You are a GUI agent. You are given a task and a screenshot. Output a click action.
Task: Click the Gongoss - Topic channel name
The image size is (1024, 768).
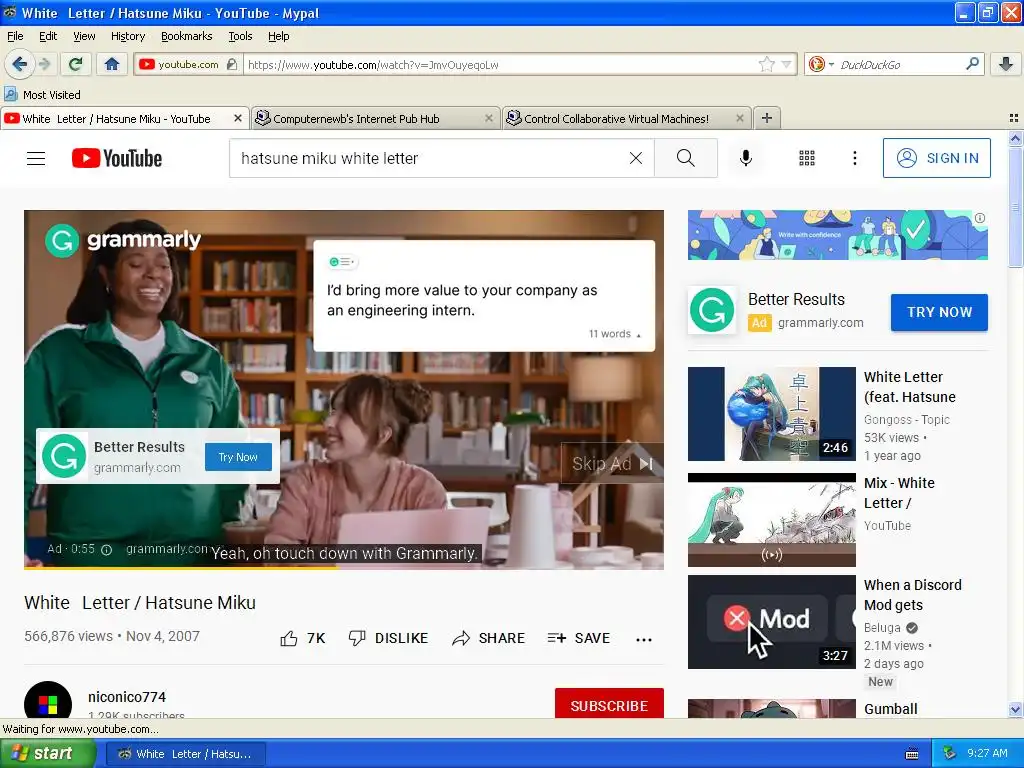point(906,419)
